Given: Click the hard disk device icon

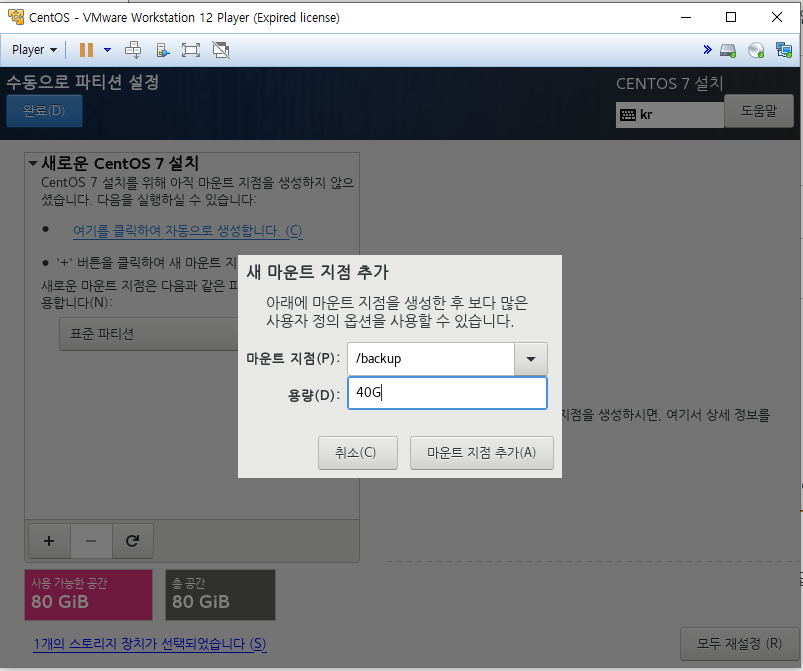Looking at the screenshot, I should tap(728, 50).
